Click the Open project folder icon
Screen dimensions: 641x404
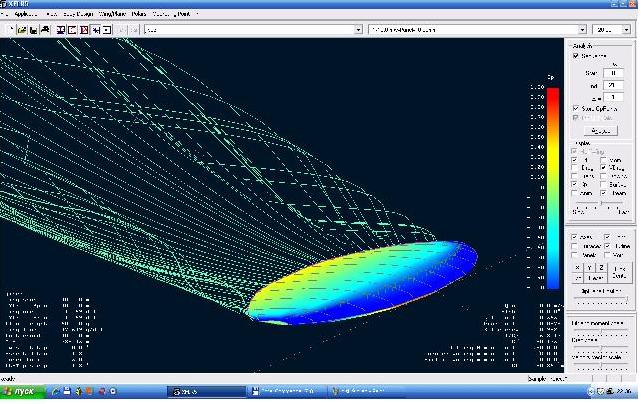point(22,30)
